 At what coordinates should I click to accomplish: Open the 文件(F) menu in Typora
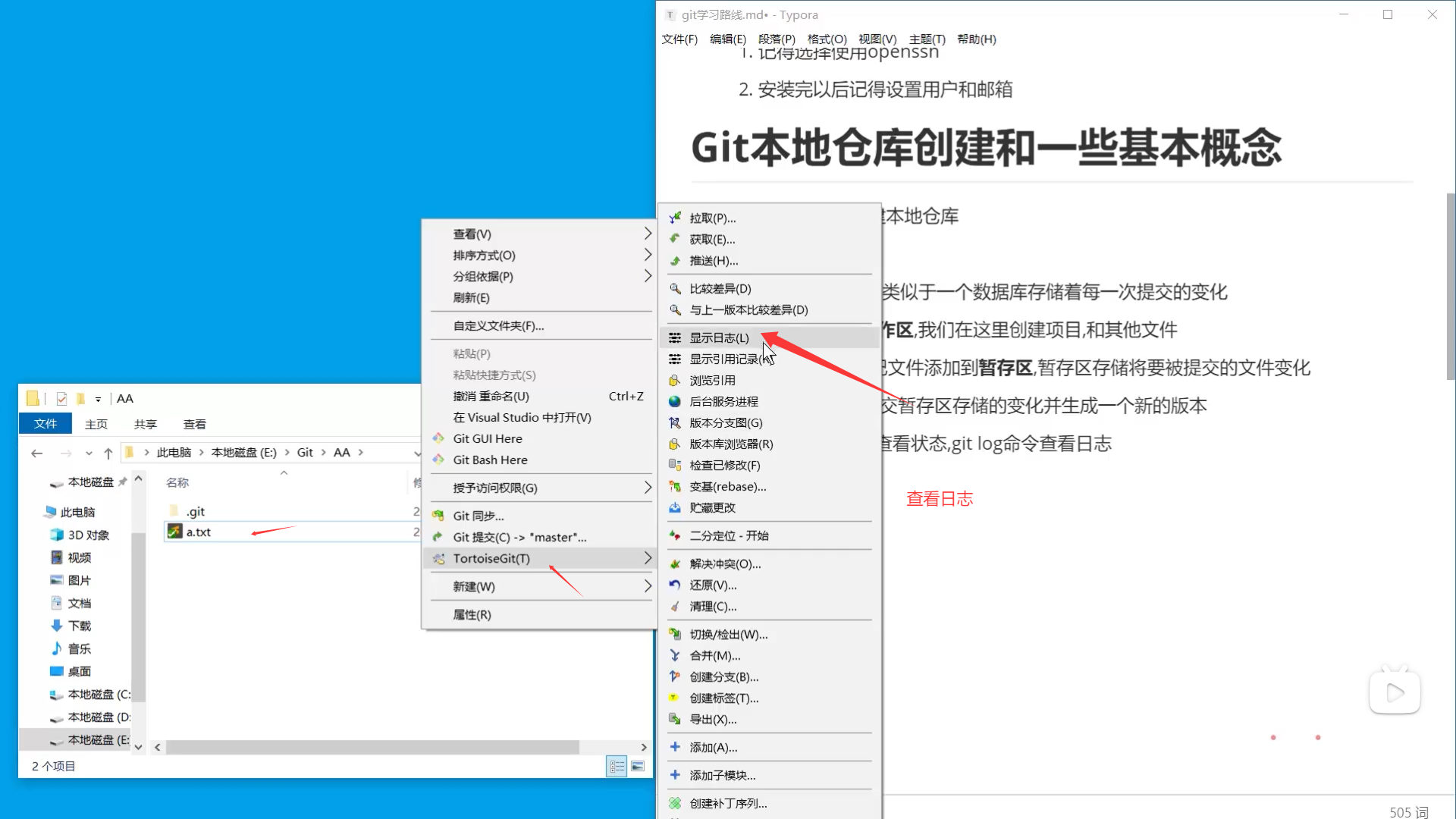(x=679, y=39)
